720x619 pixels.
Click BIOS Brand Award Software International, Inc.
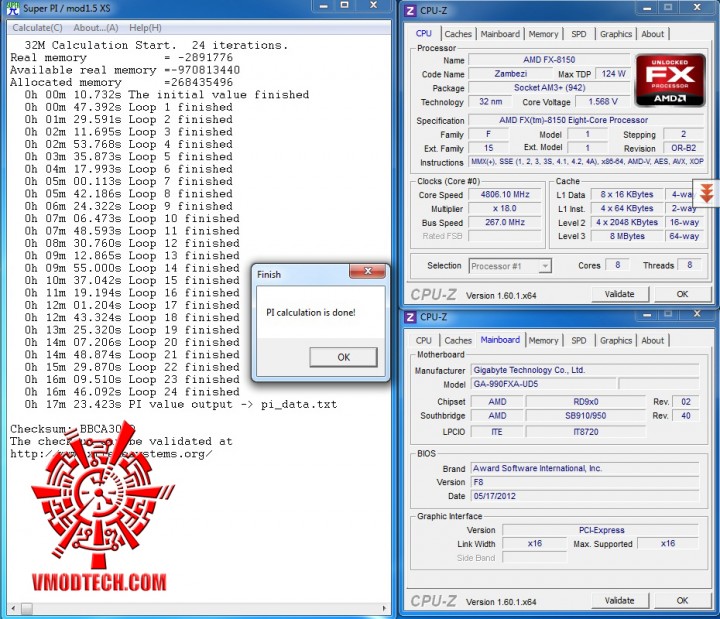pyautogui.click(x=585, y=468)
